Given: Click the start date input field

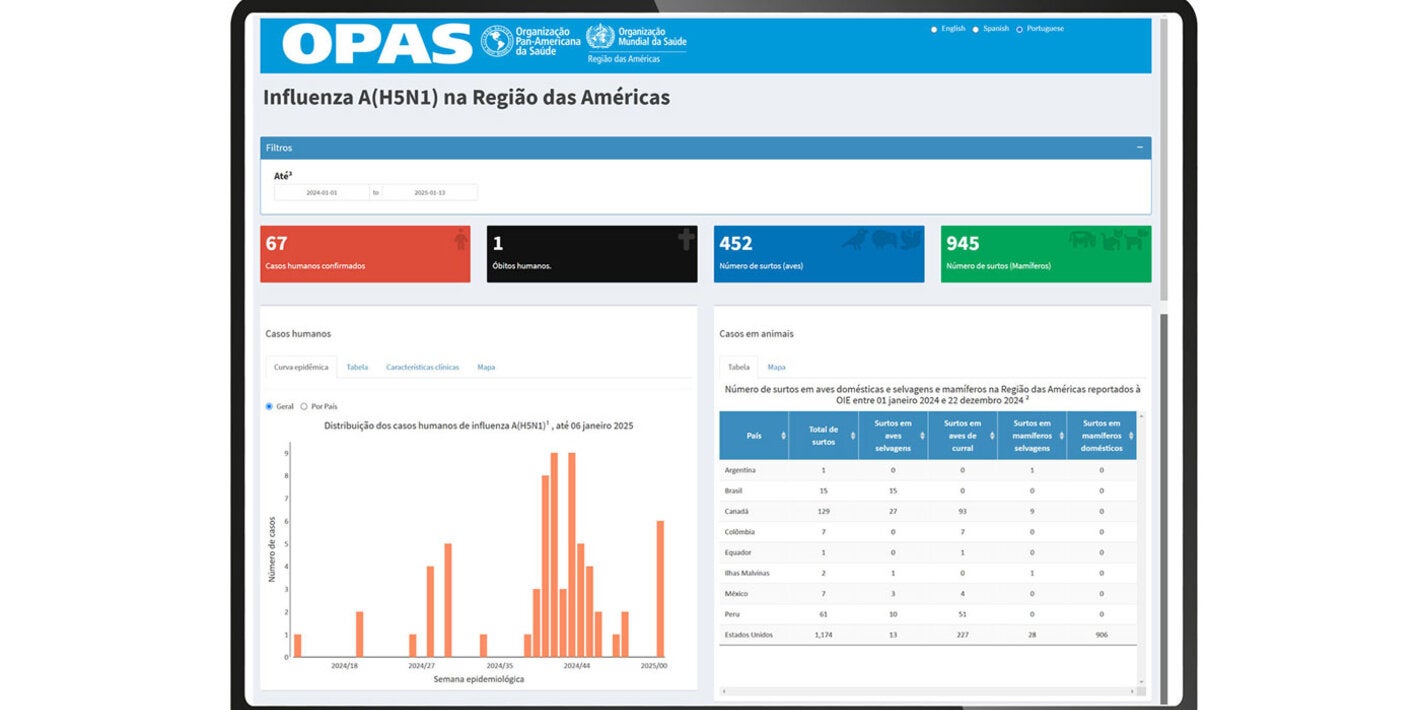Looking at the screenshot, I should pos(322,191).
